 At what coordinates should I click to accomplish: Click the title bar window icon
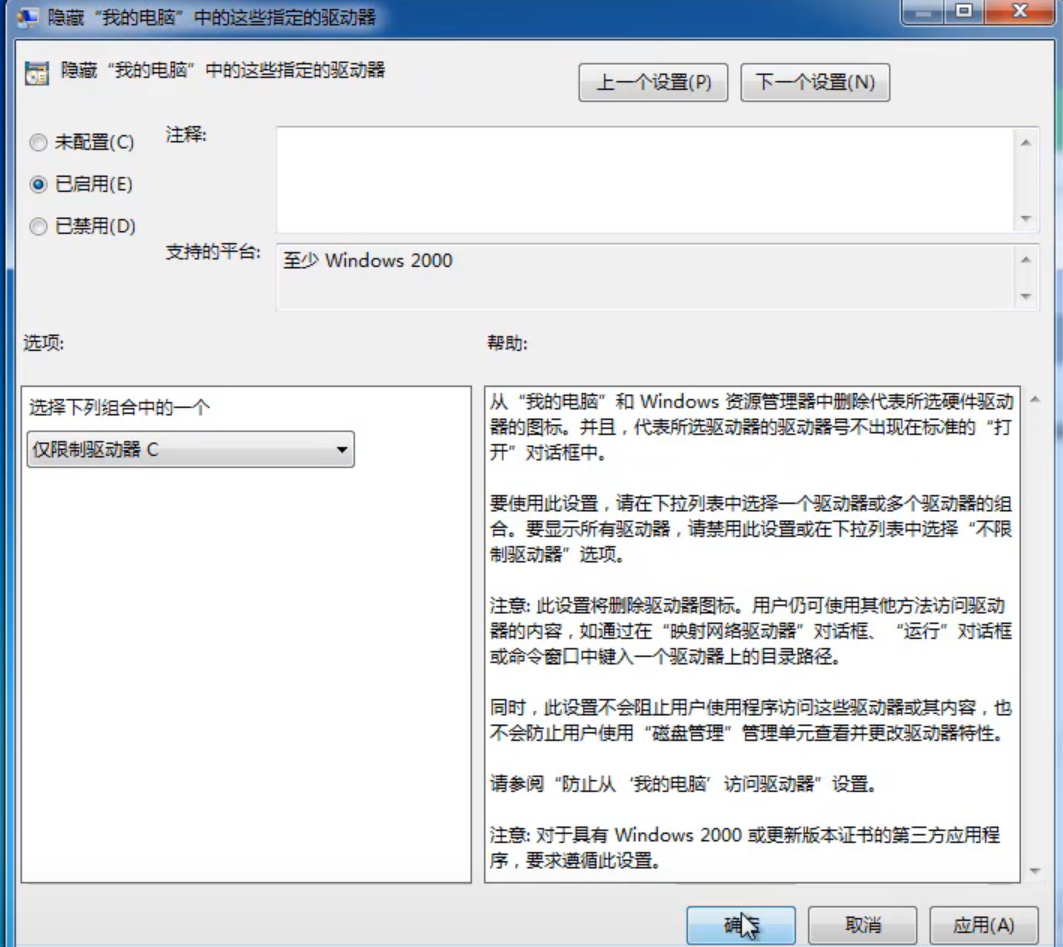click(x=27, y=17)
